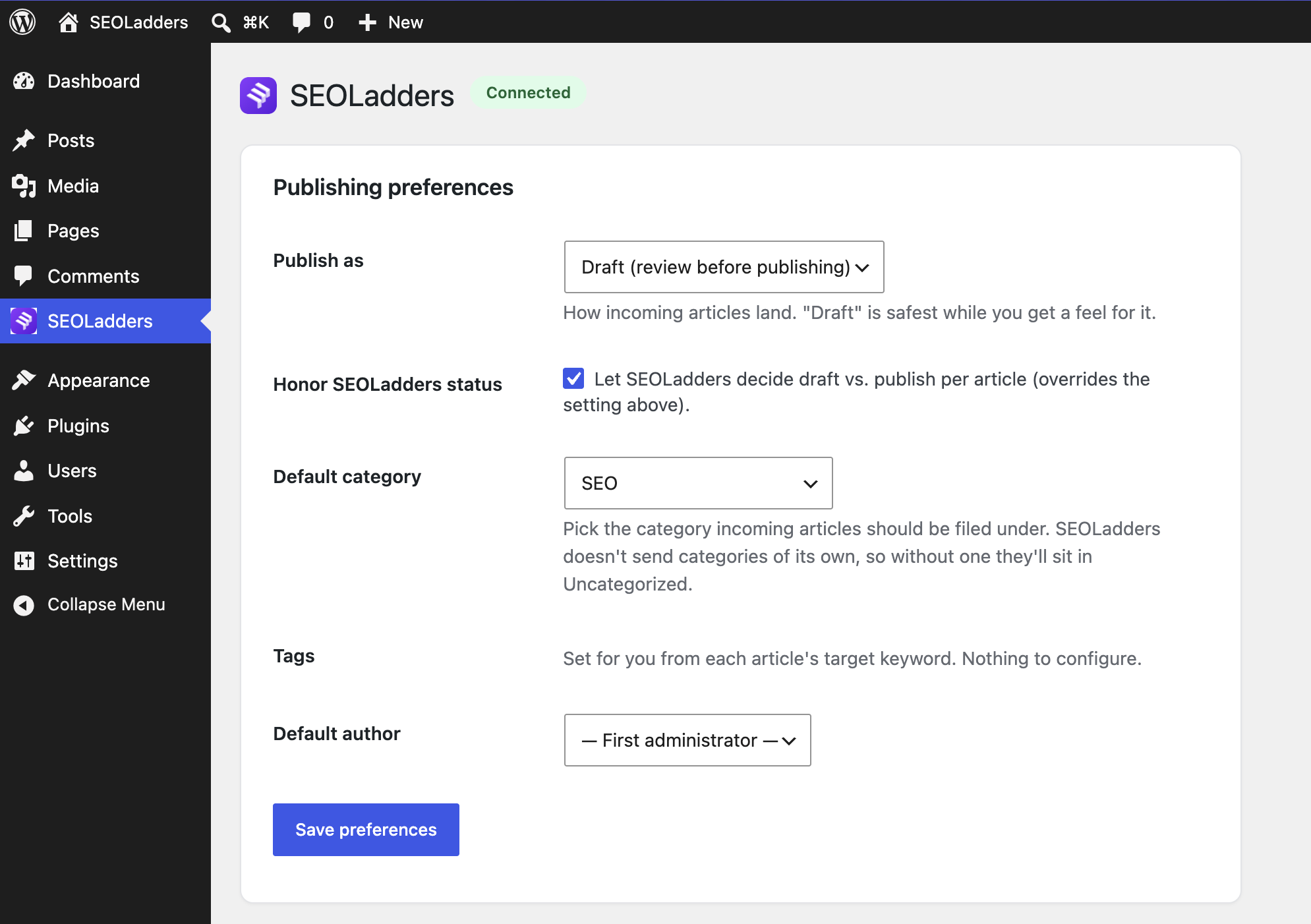Click the WordPress logo icon

[22, 22]
